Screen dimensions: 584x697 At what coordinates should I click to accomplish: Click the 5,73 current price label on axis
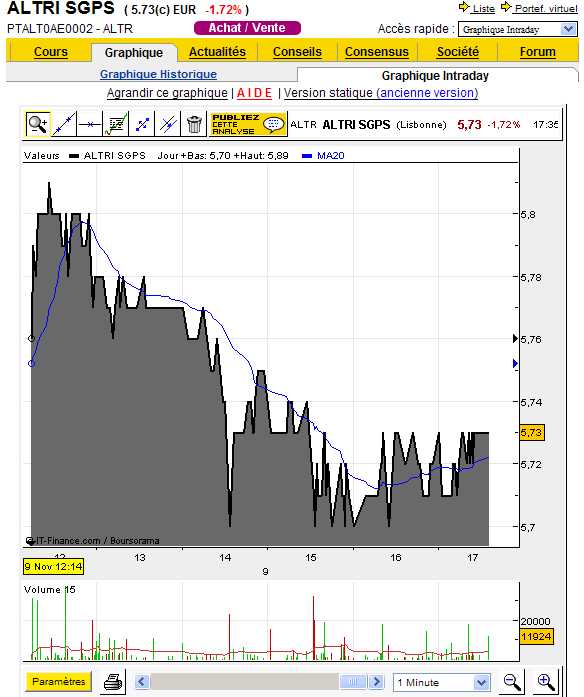532,433
